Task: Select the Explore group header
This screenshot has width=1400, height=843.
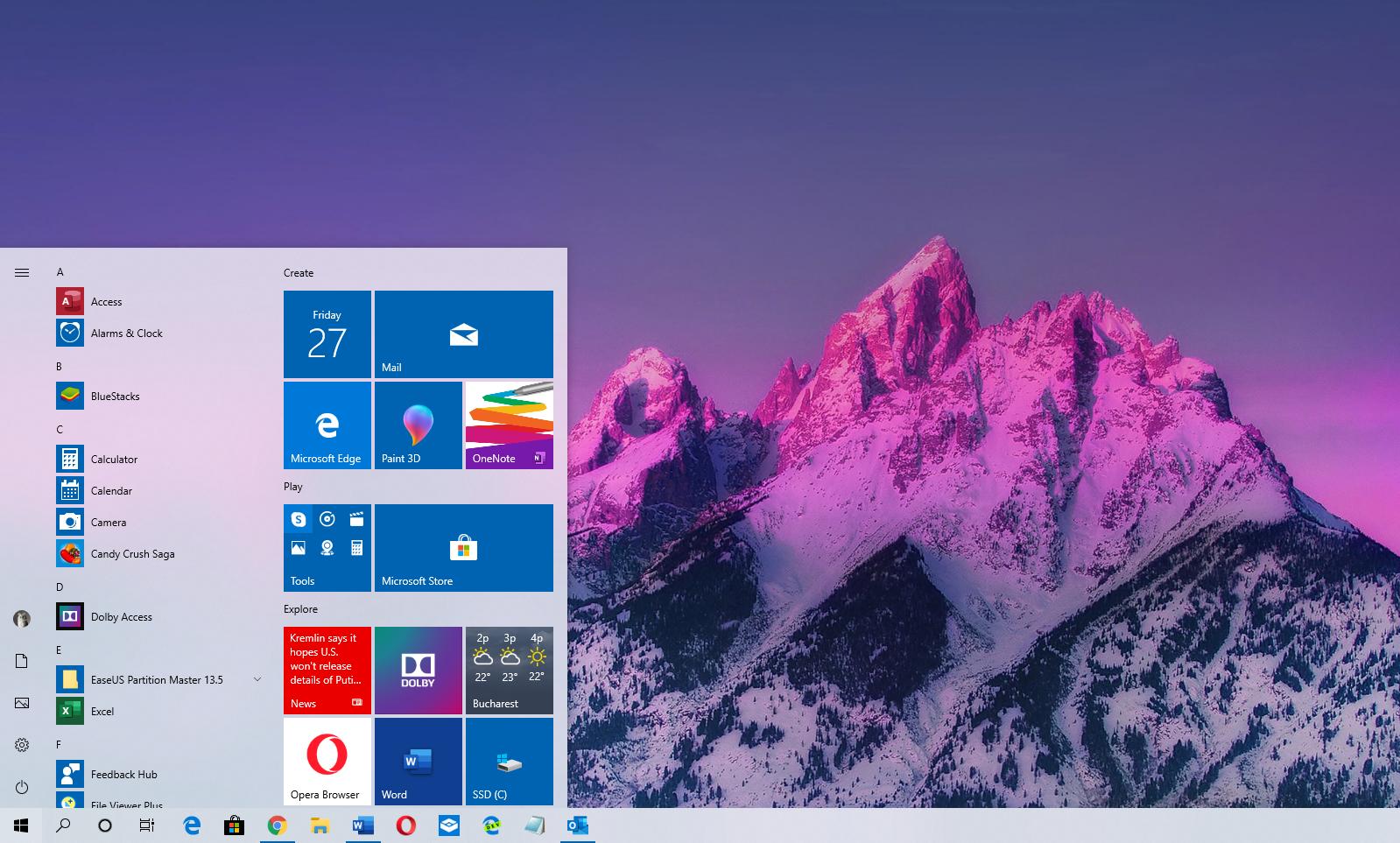Action: point(300,609)
